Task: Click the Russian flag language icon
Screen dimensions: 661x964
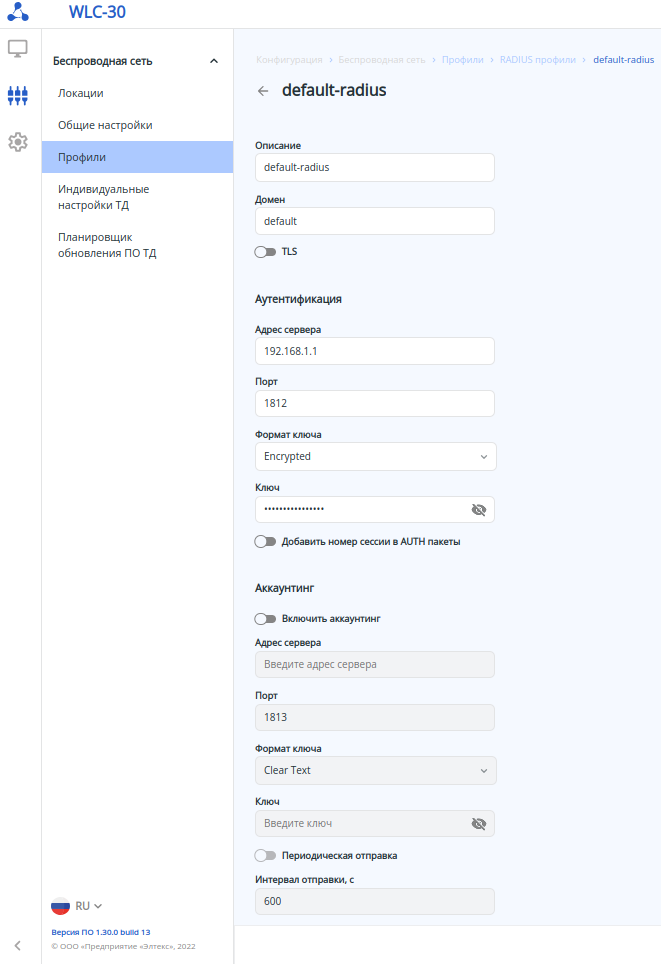Action: coord(61,906)
